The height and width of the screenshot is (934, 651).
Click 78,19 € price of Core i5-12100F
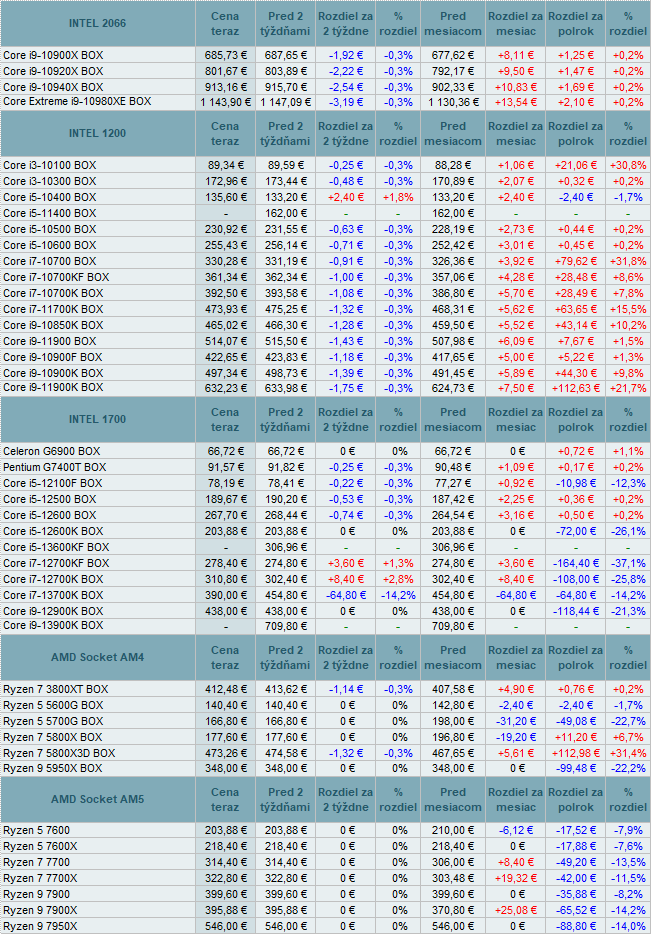(225, 484)
